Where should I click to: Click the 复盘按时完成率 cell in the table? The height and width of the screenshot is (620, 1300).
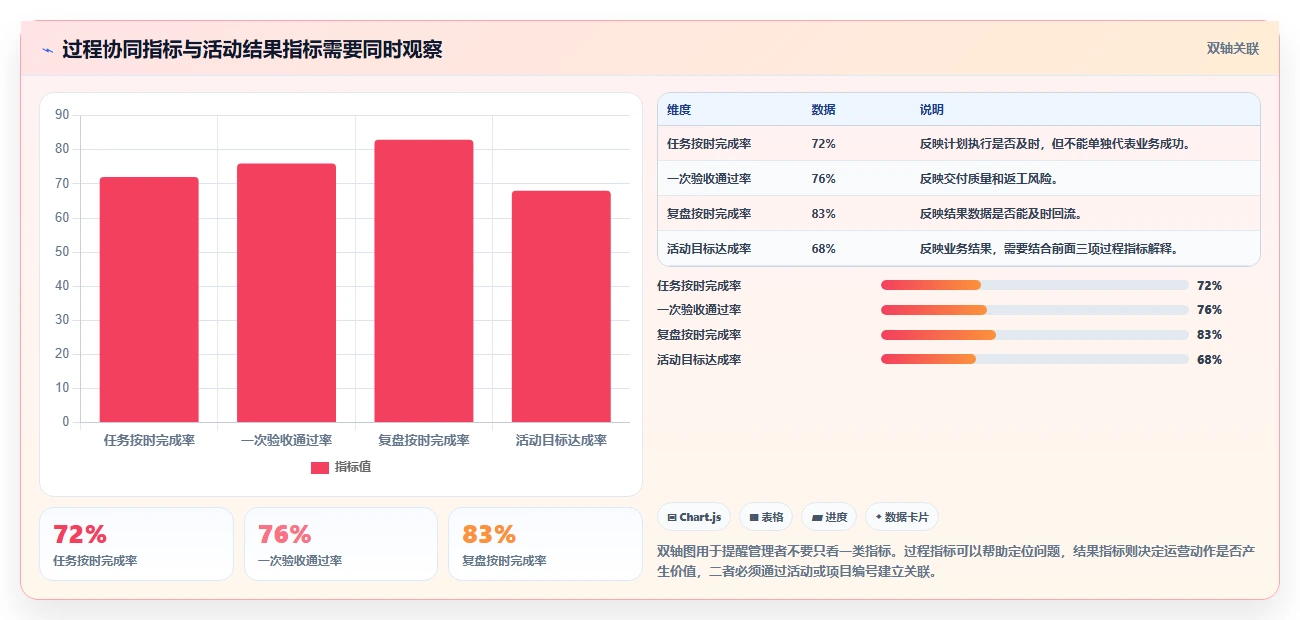(709, 214)
